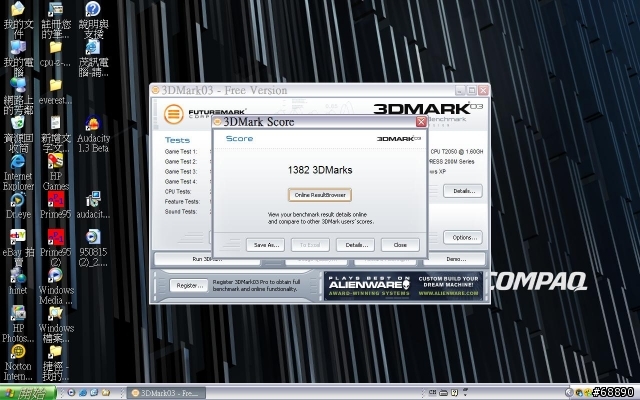Screen dimensions: 640x400
Task: Open Options in 3DMark03 main window
Action: 463,237
